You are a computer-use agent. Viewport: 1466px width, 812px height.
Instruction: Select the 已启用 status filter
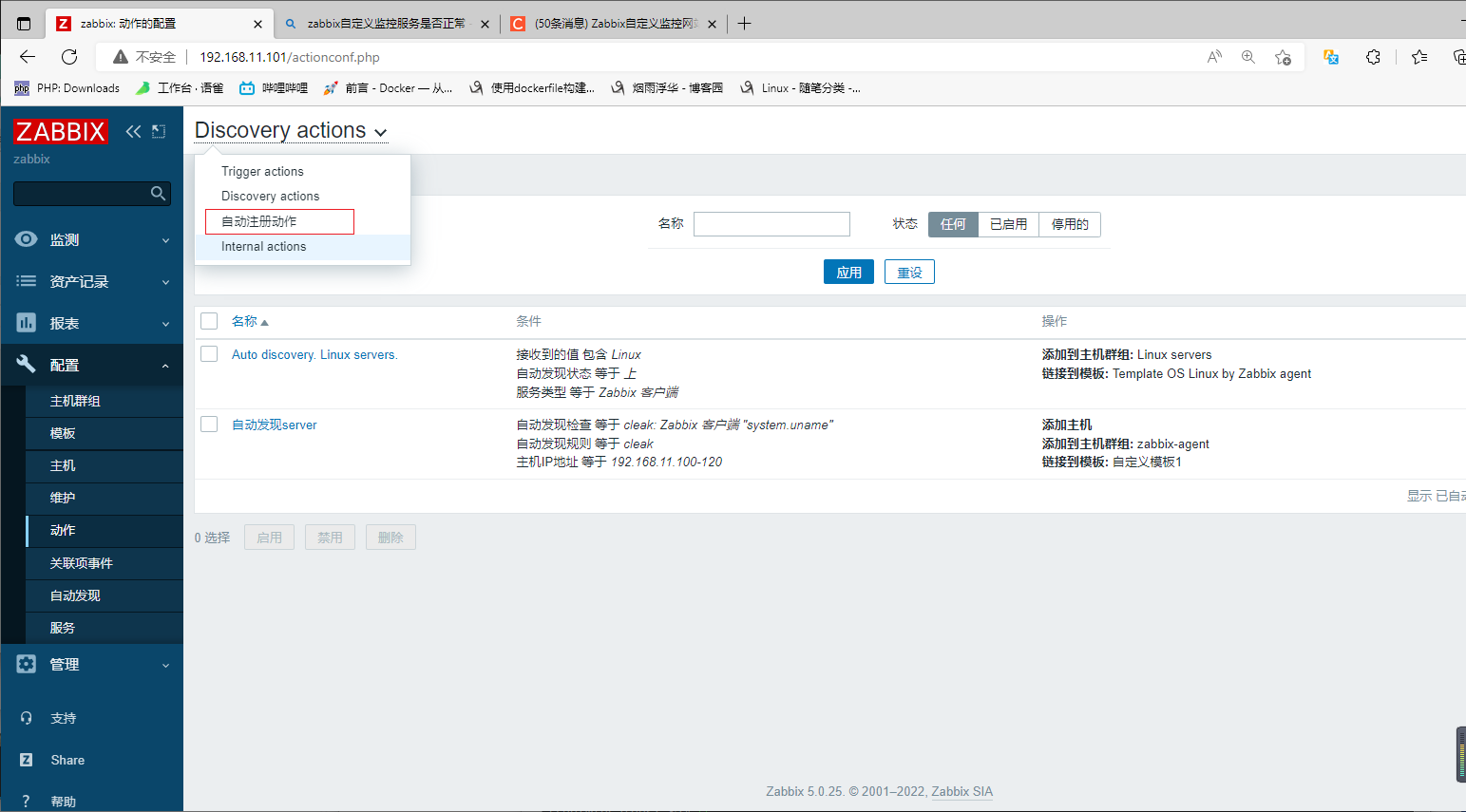[1008, 224]
